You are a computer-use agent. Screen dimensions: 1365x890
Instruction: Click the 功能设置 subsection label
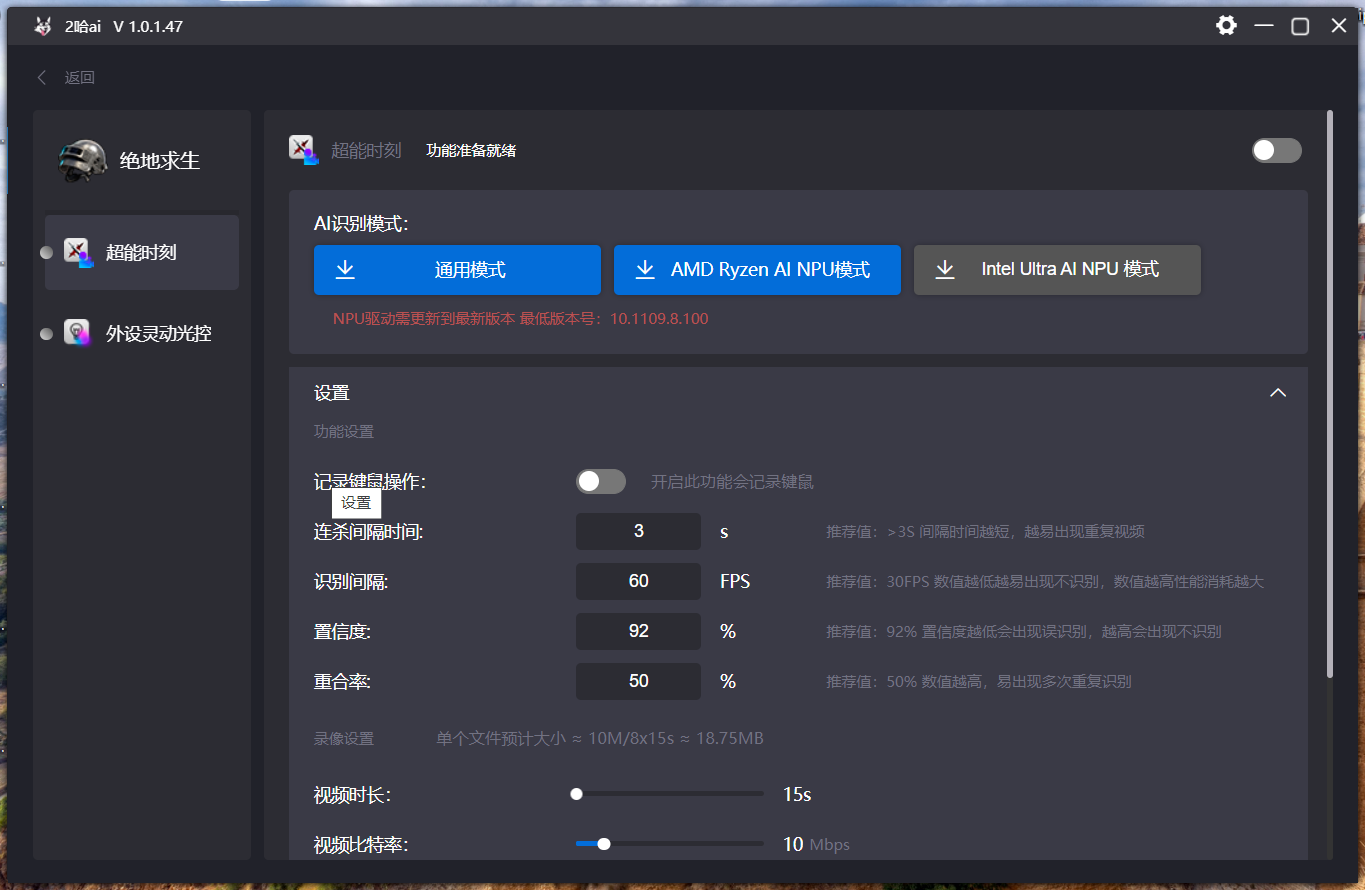[x=344, y=432]
